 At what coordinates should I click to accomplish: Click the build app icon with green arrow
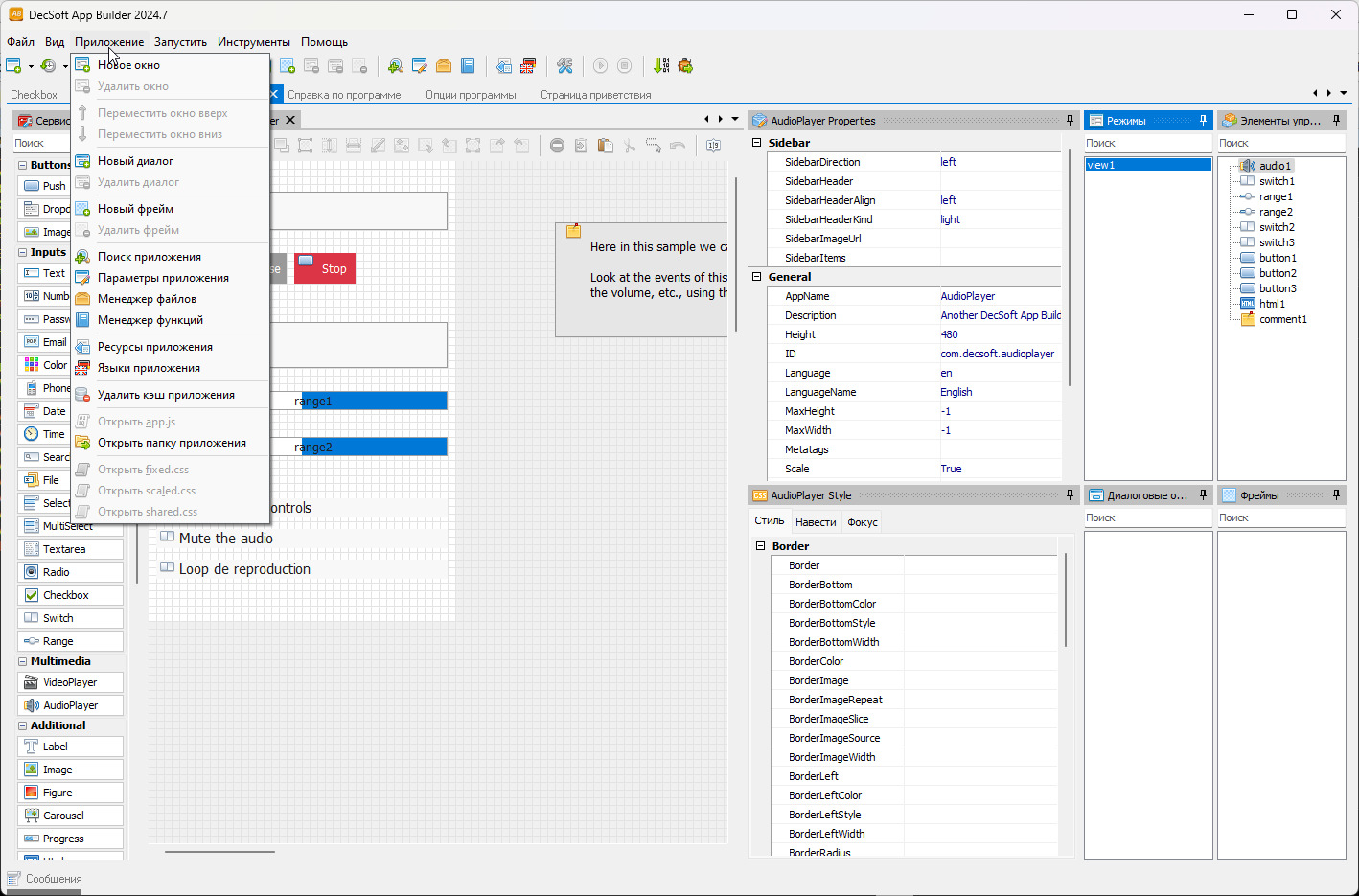pos(661,66)
